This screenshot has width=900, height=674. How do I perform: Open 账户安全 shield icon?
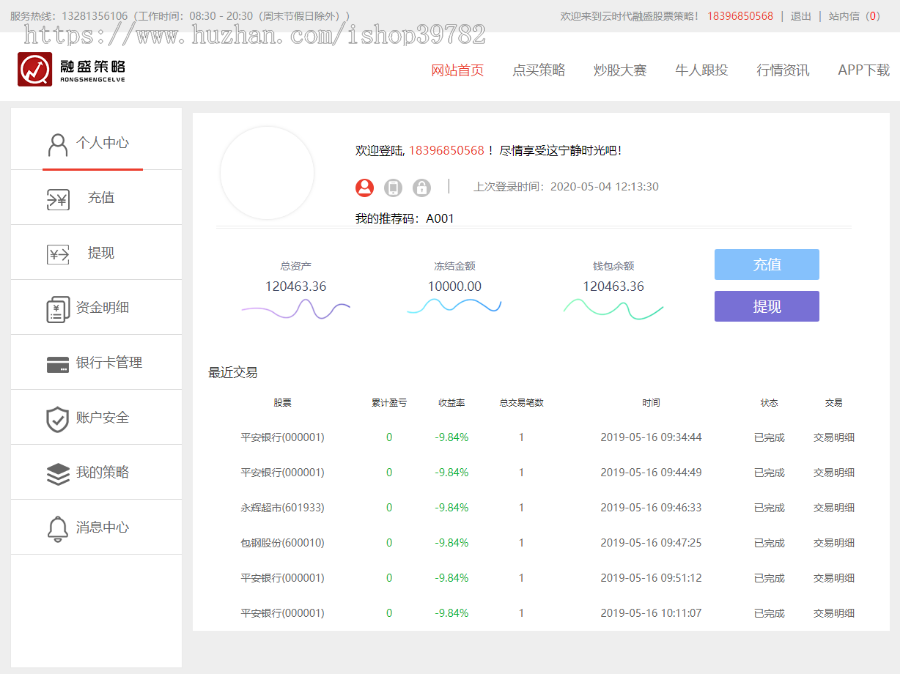[58, 418]
